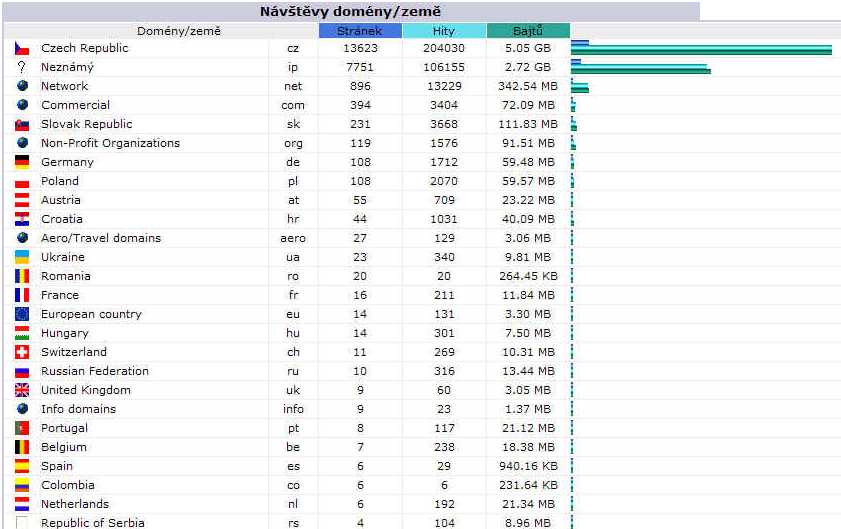The width and height of the screenshot is (841, 529).
Task: Click the Colombia flag icon
Action: pyautogui.click(x=22, y=485)
